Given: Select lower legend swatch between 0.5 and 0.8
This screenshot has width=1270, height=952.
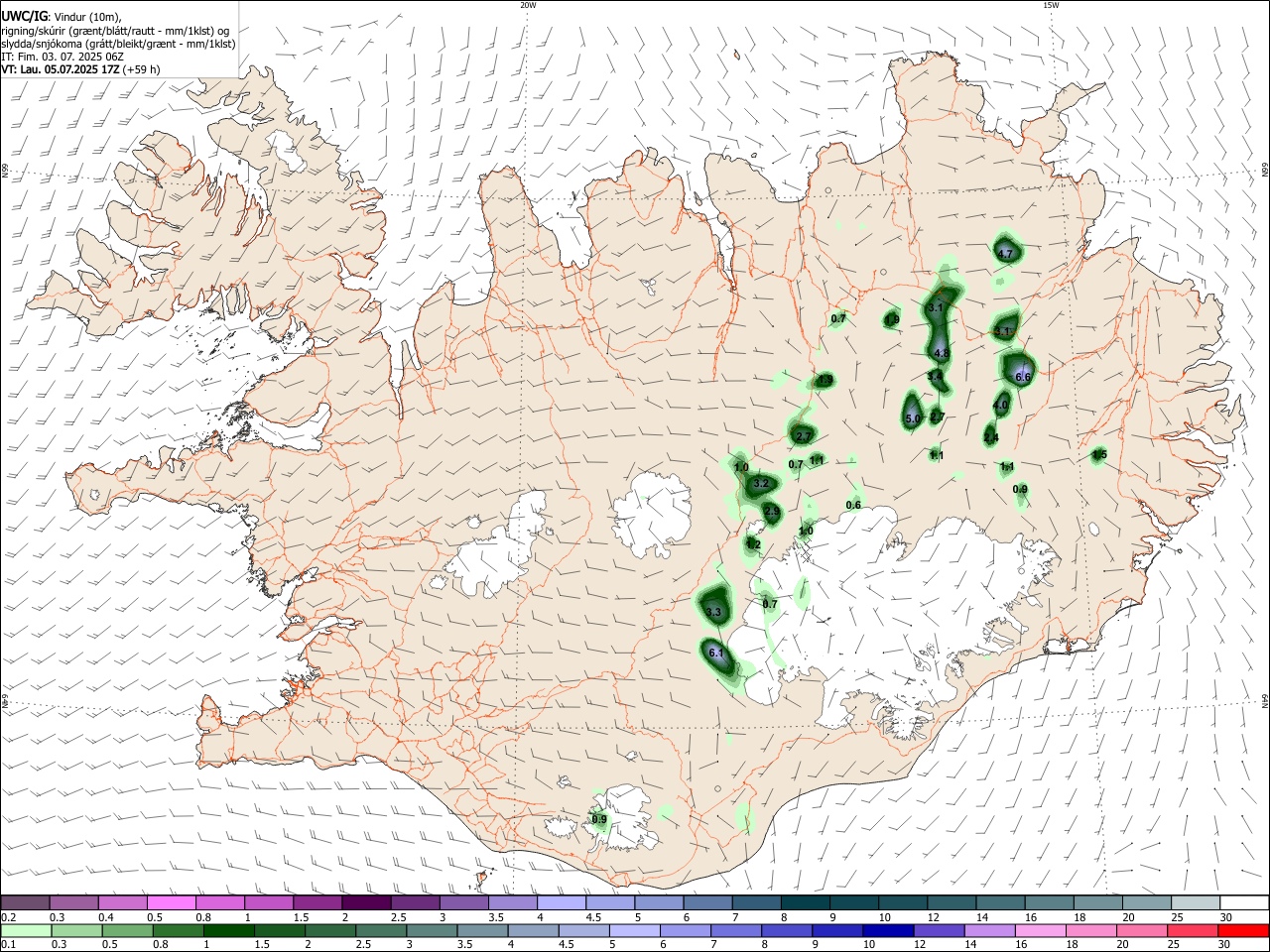Looking at the screenshot, I should [127, 930].
